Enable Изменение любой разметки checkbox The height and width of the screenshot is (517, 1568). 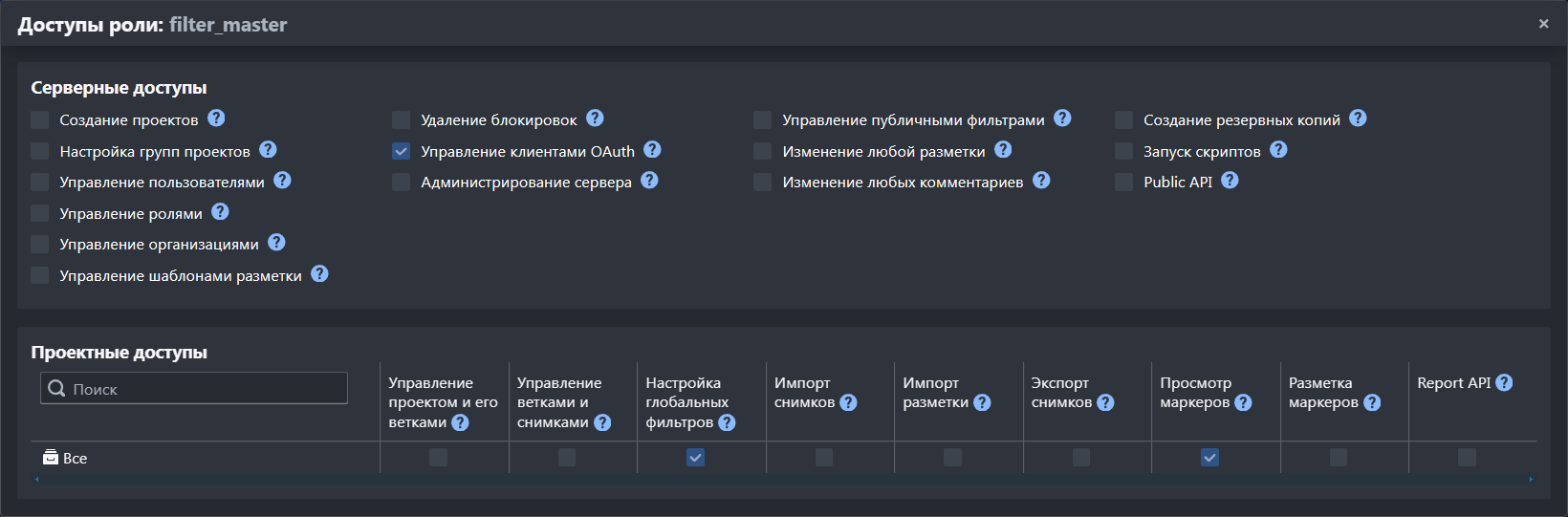click(762, 151)
